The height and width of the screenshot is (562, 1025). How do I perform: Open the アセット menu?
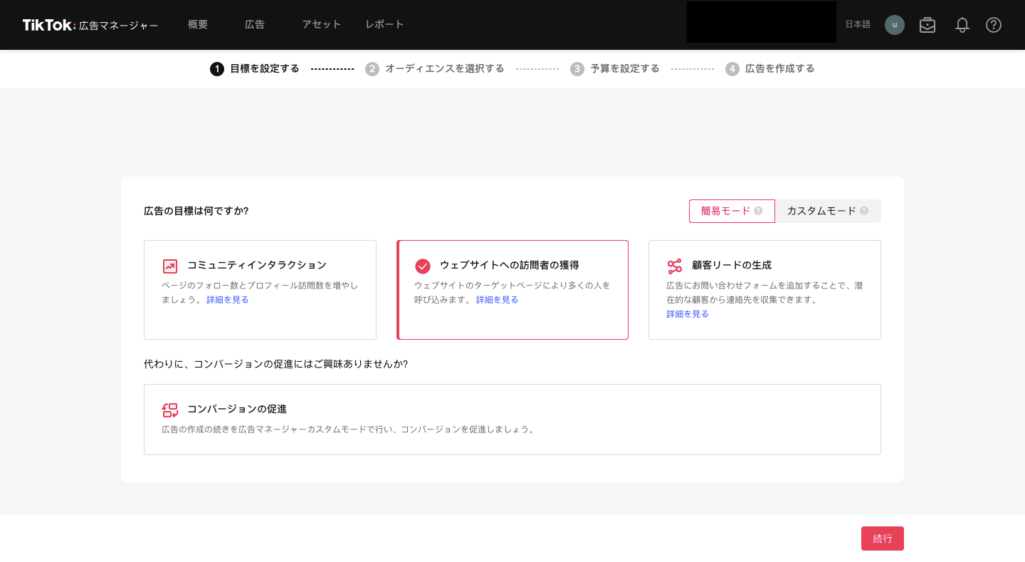[321, 25]
